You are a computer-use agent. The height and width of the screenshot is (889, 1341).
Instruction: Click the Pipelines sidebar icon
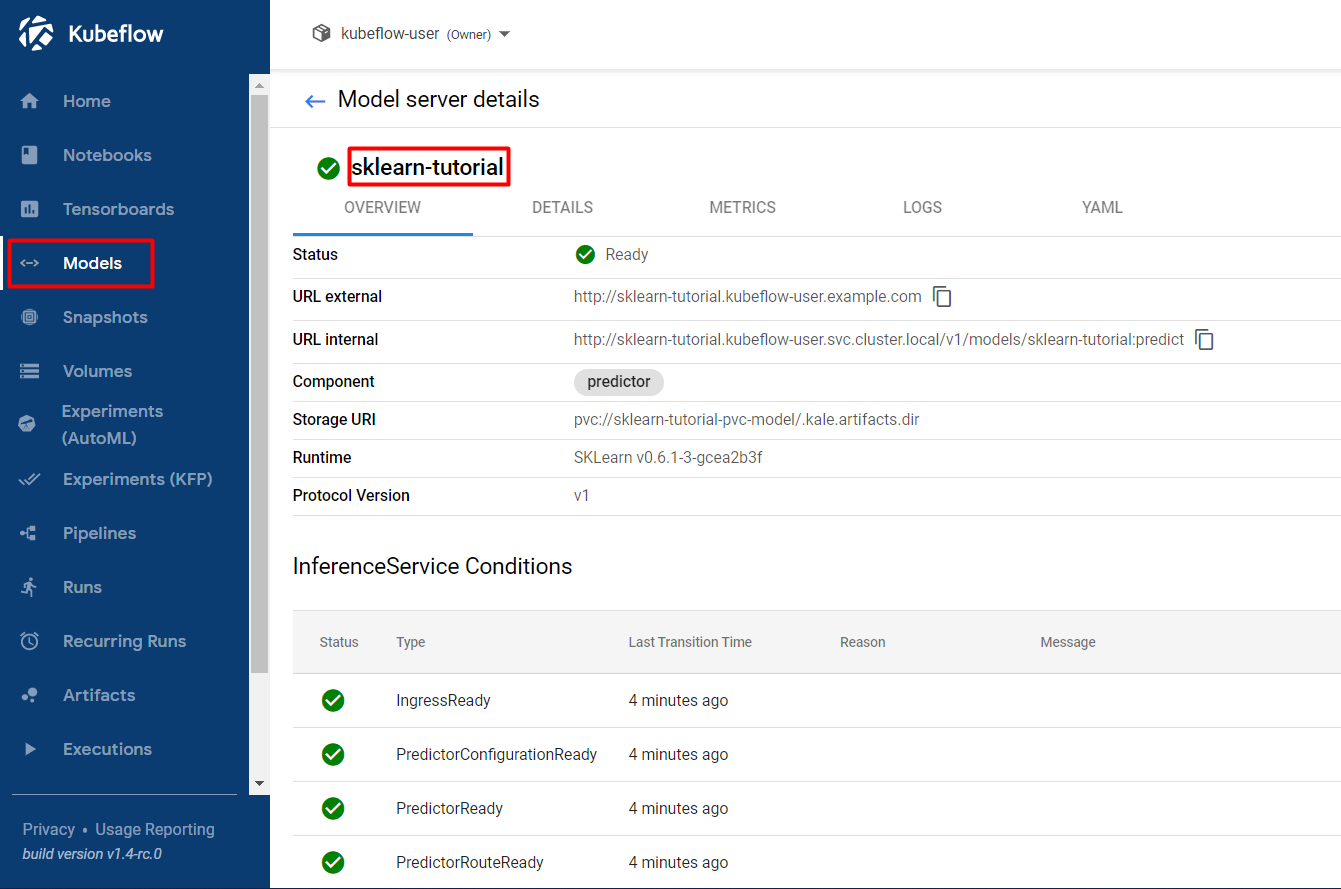(x=30, y=533)
